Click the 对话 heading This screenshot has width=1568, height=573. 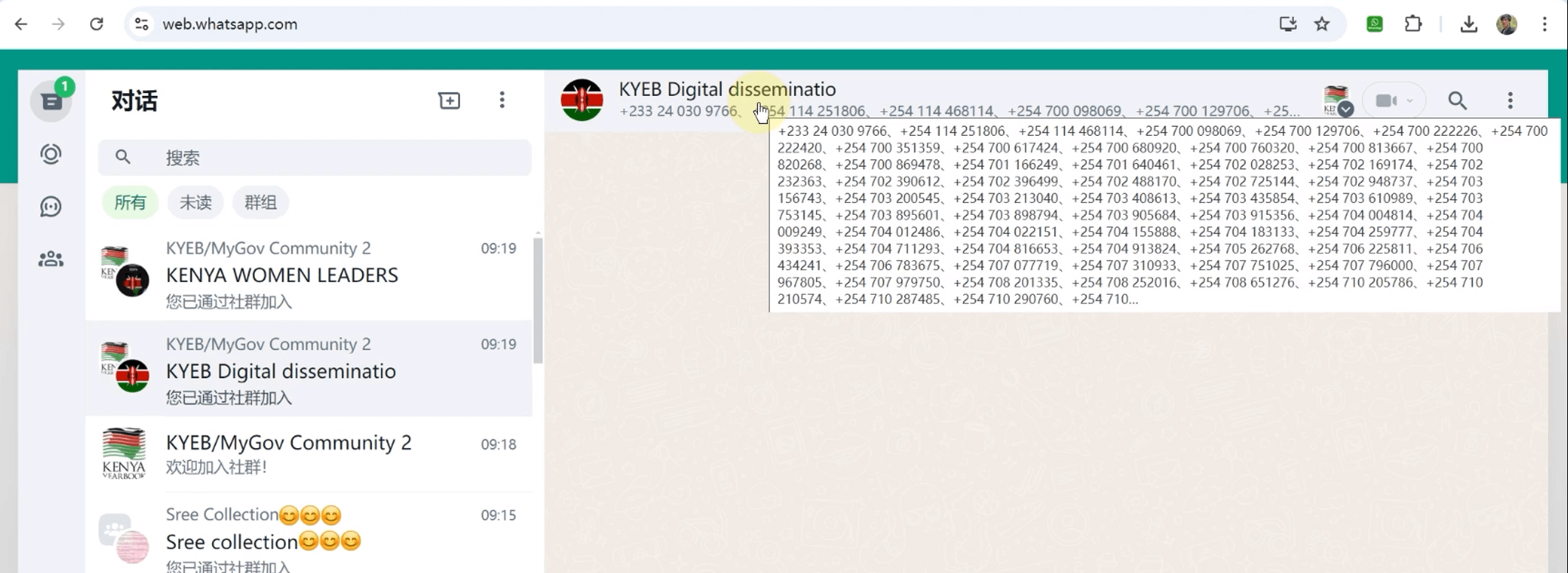[134, 101]
